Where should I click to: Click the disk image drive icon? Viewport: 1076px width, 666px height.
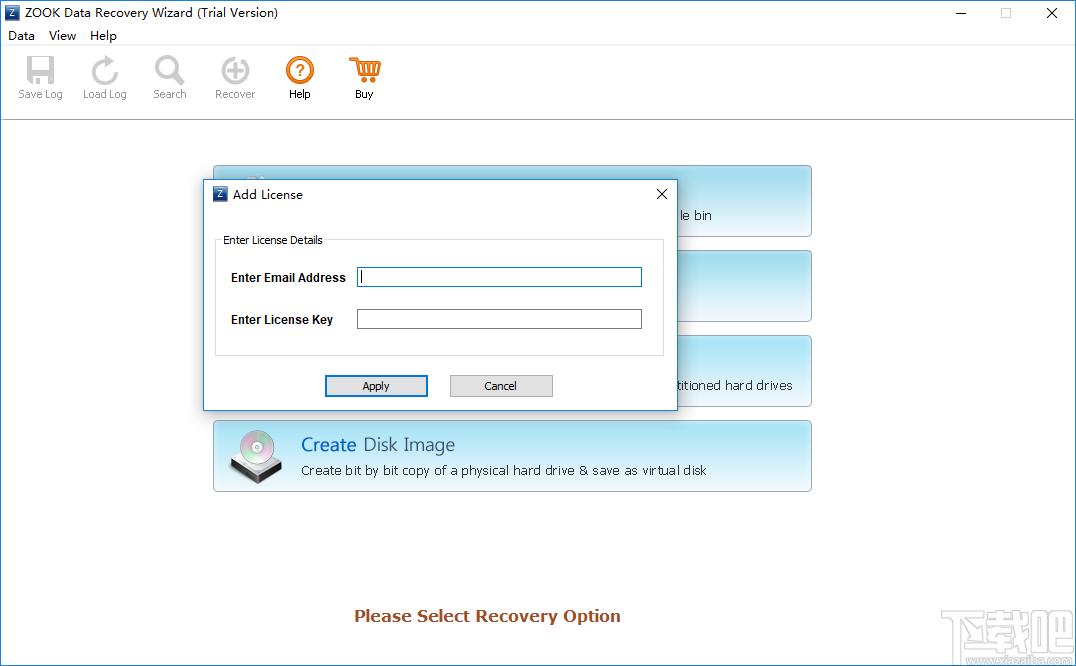[x=256, y=456]
